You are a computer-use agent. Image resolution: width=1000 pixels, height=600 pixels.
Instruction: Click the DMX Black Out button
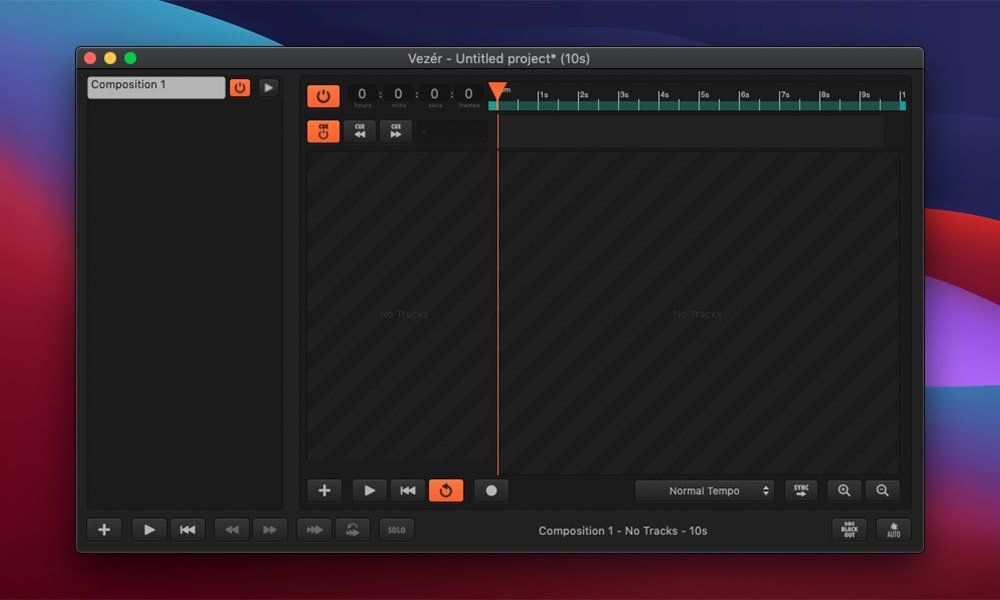[x=849, y=530]
